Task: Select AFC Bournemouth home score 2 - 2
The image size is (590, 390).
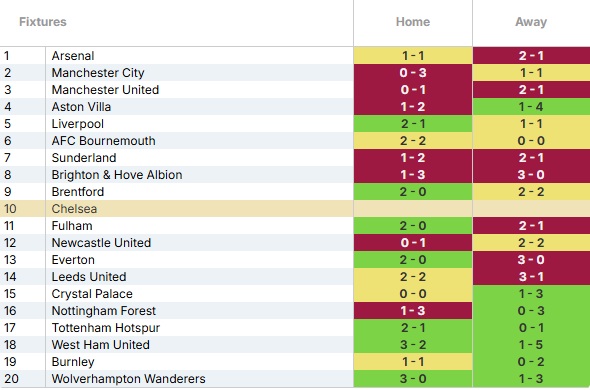Action: coord(413,141)
